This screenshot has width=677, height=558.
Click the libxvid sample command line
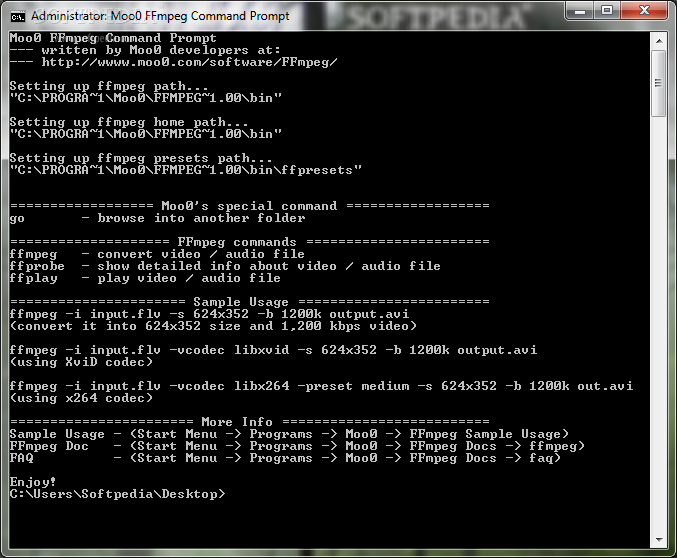pos(273,350)
